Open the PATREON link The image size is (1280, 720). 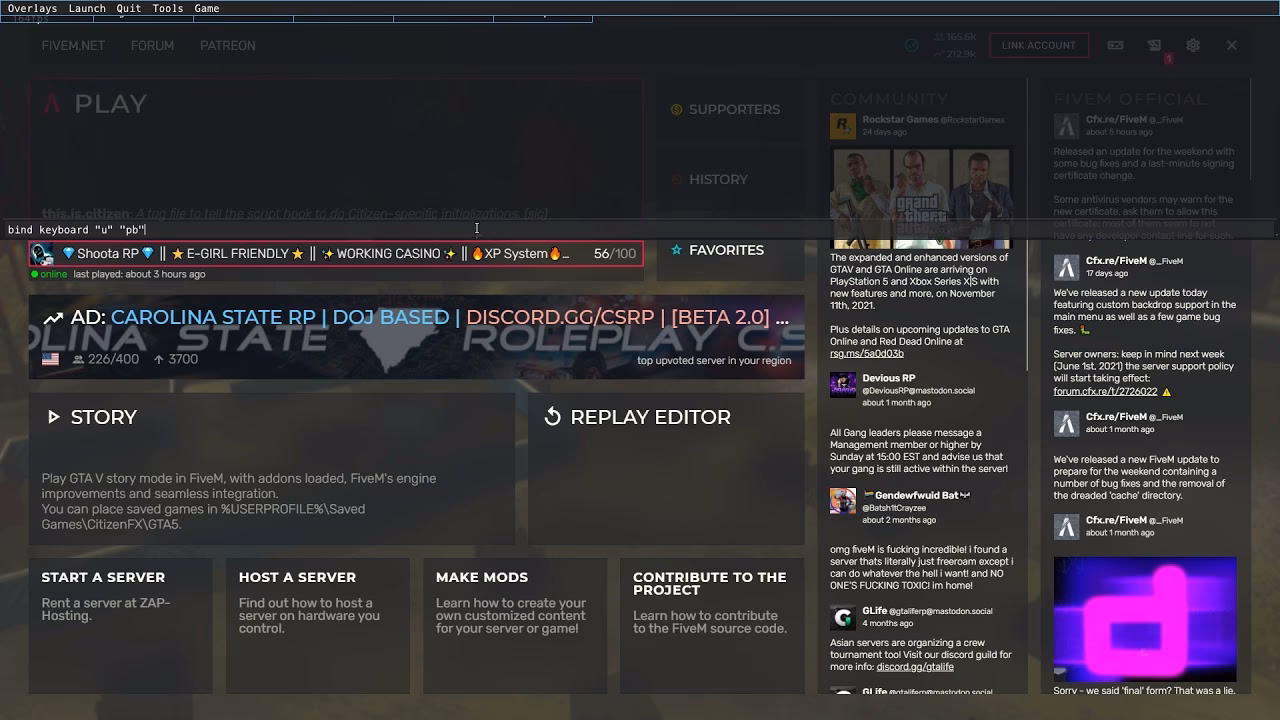tap(227, 46)
